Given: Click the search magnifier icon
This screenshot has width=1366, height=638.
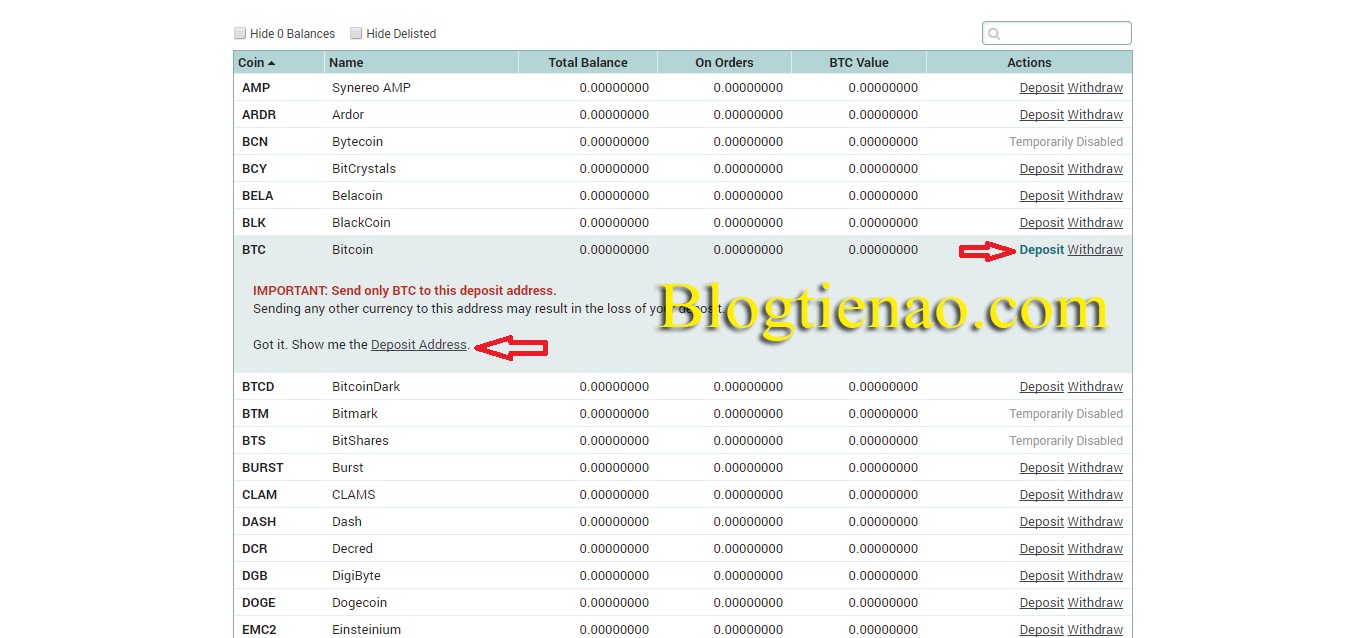Looking at the screenshot, I should (x=994, y=34).
